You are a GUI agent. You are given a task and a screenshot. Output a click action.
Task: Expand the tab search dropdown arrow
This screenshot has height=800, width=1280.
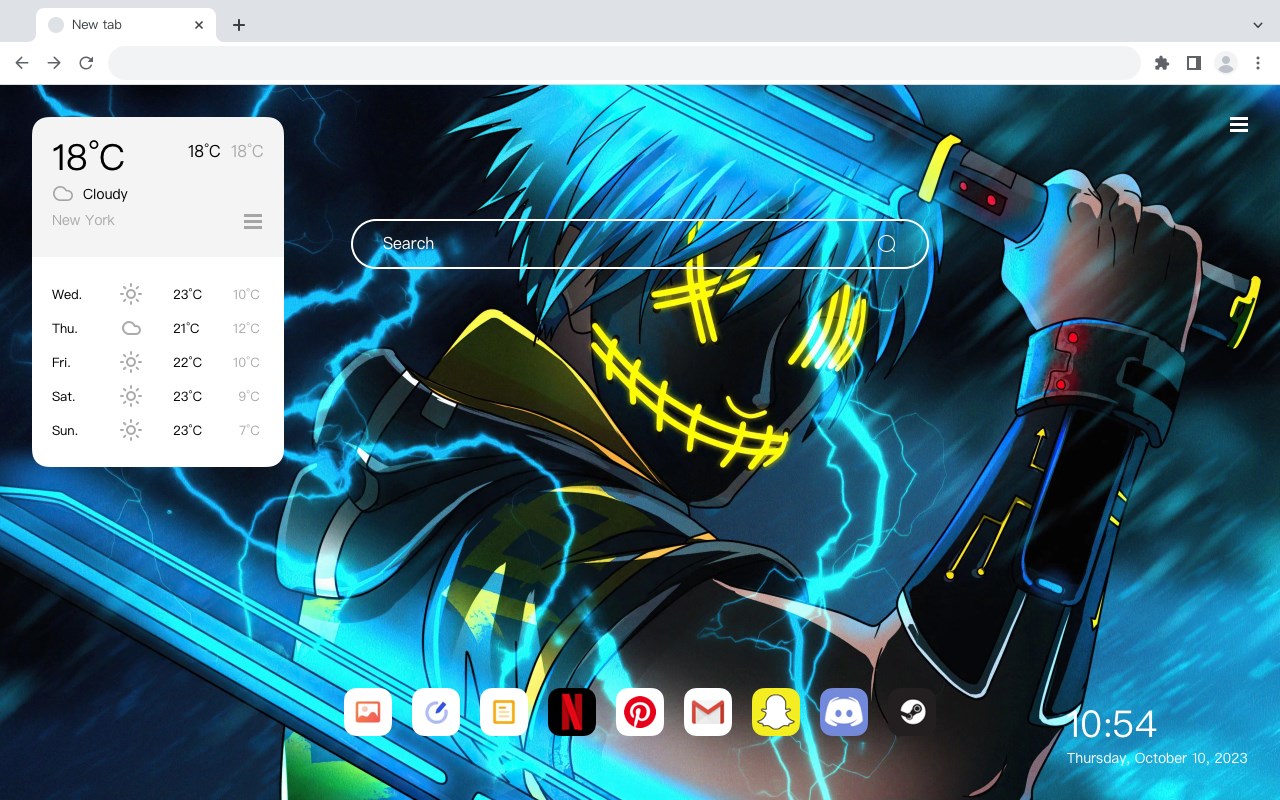coord(1258,25)
